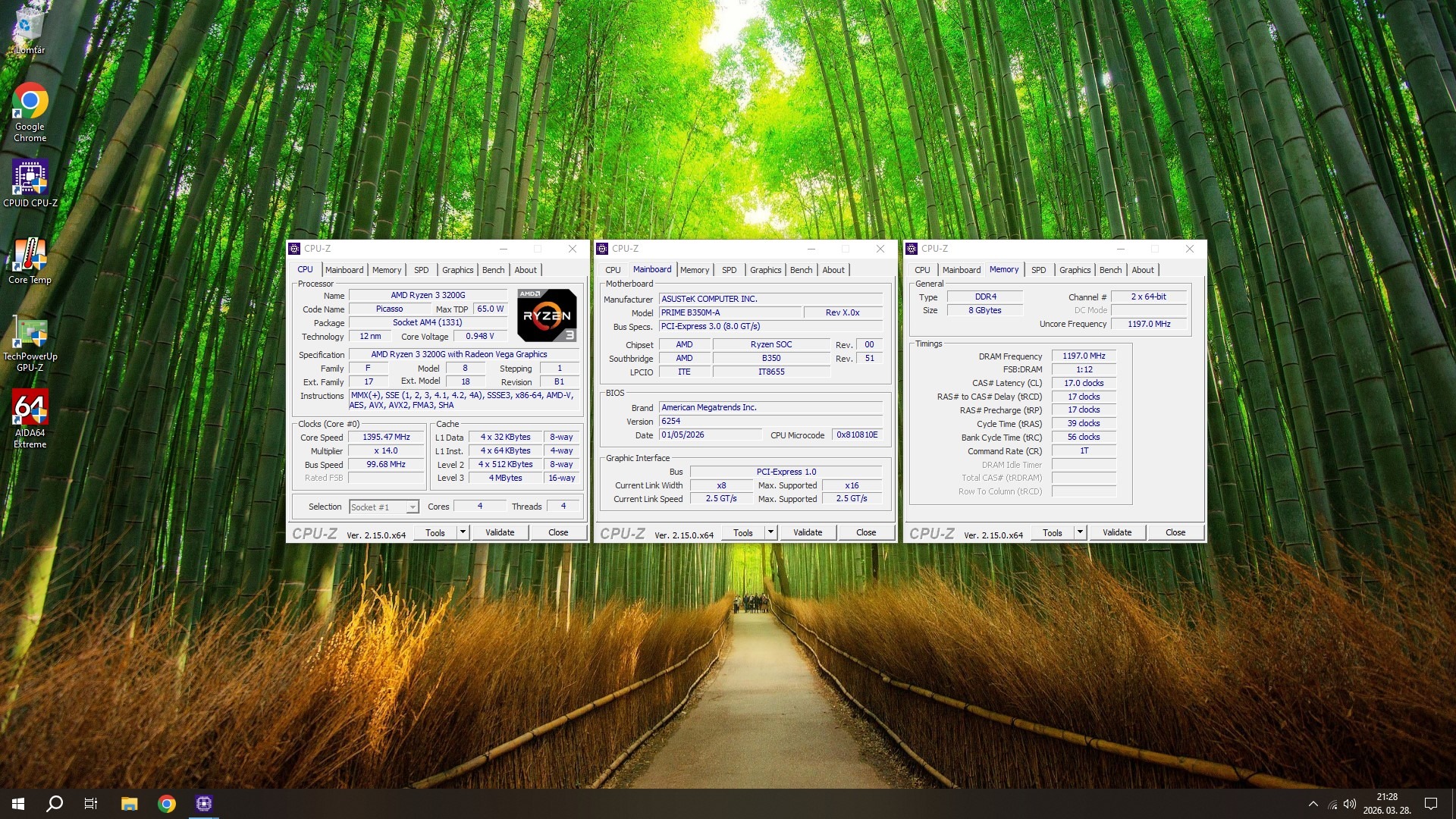
Task: Switch to the SPD tab in the CPU window
Action: coord(421,270)
